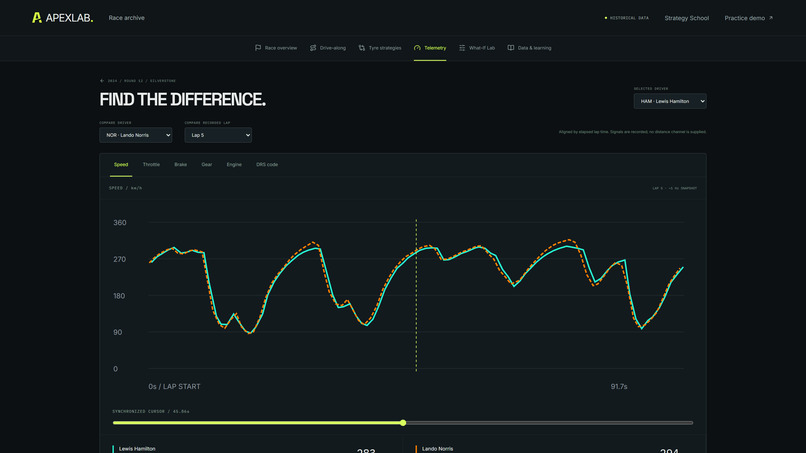Viewport: 806px width, 453px height.
Task: Switch to the DRS code chart tab
Action: 267,165
